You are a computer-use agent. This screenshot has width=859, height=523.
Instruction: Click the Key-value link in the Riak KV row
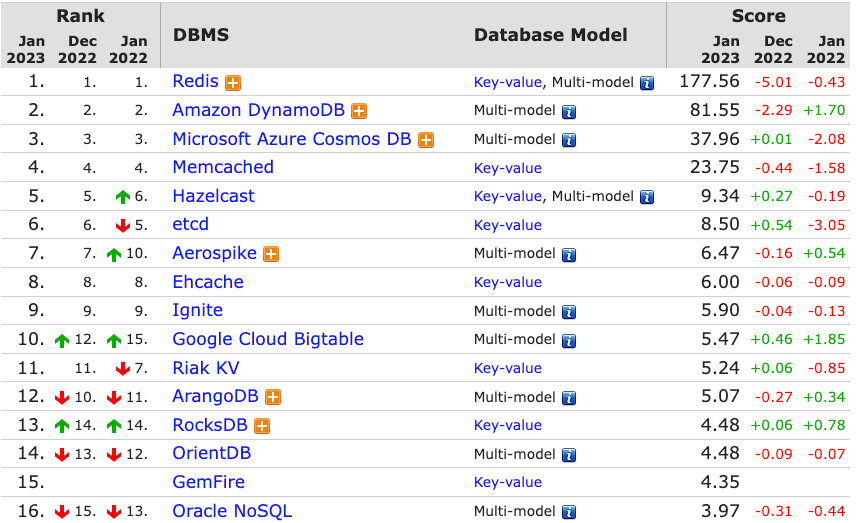click(x=508, y=368)
